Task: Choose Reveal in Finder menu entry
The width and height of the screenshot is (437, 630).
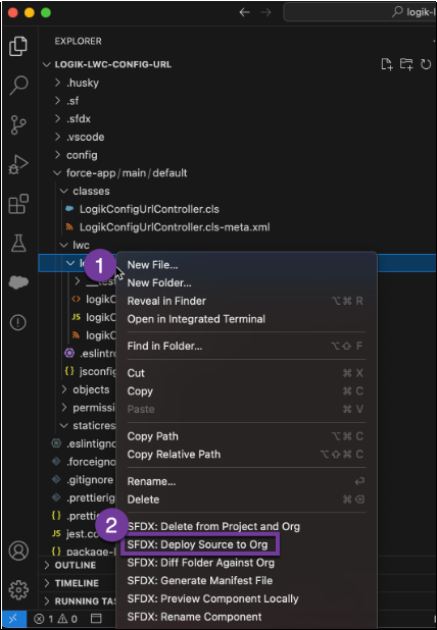Action: pyautogui.click(x=166, y=301)
